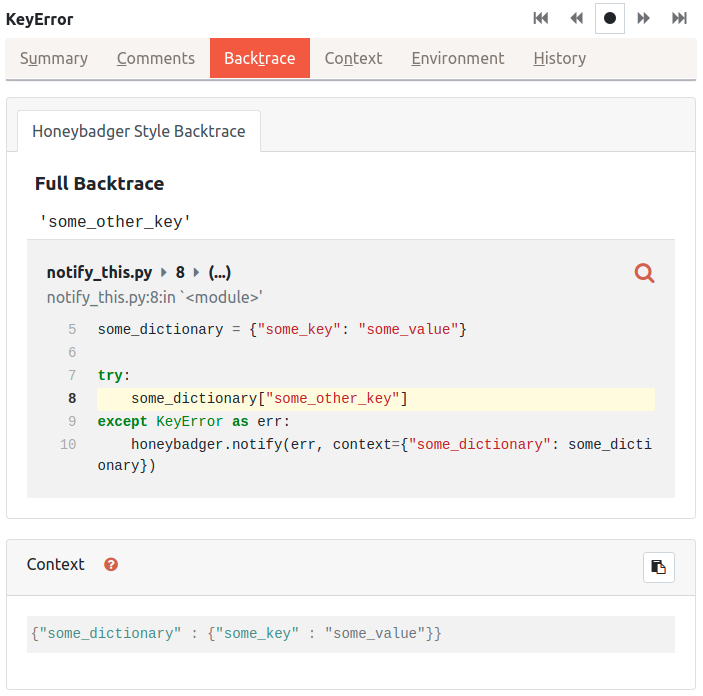The height and width of the screenshot is (696, 703).
Task: Open the Context help question mark
Action: [x=111, y=564]
